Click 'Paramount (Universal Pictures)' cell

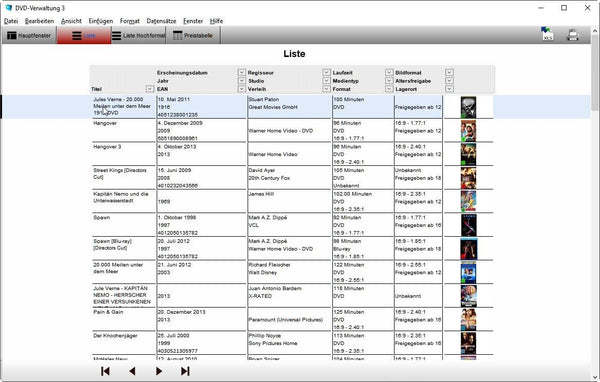[286, 320]
